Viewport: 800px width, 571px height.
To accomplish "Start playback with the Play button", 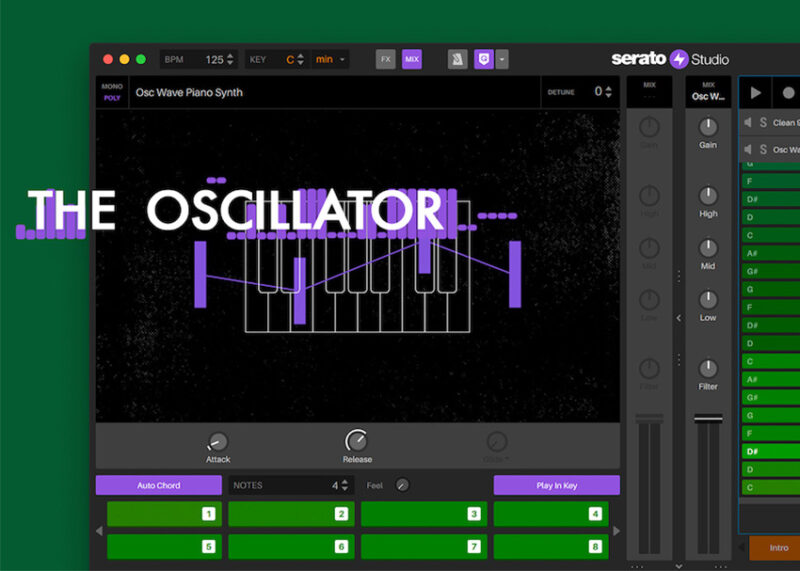I will [756, 92].
